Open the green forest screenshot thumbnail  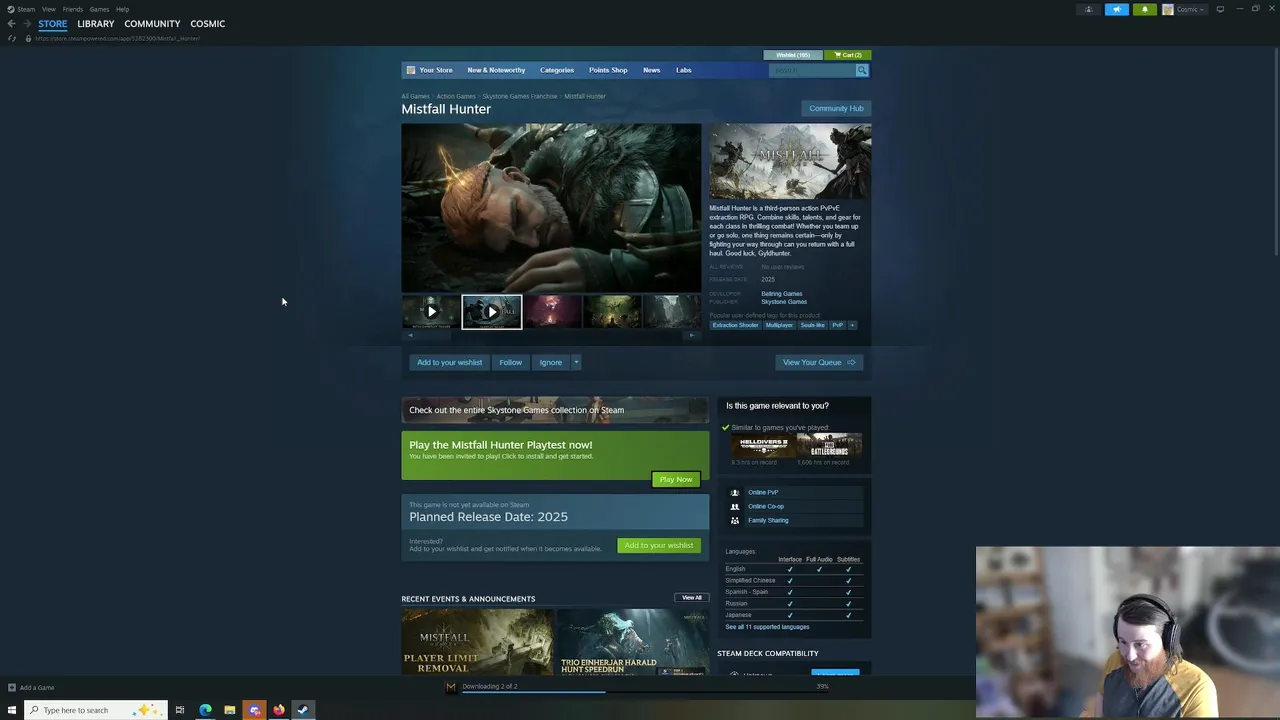tap(612, 311)
